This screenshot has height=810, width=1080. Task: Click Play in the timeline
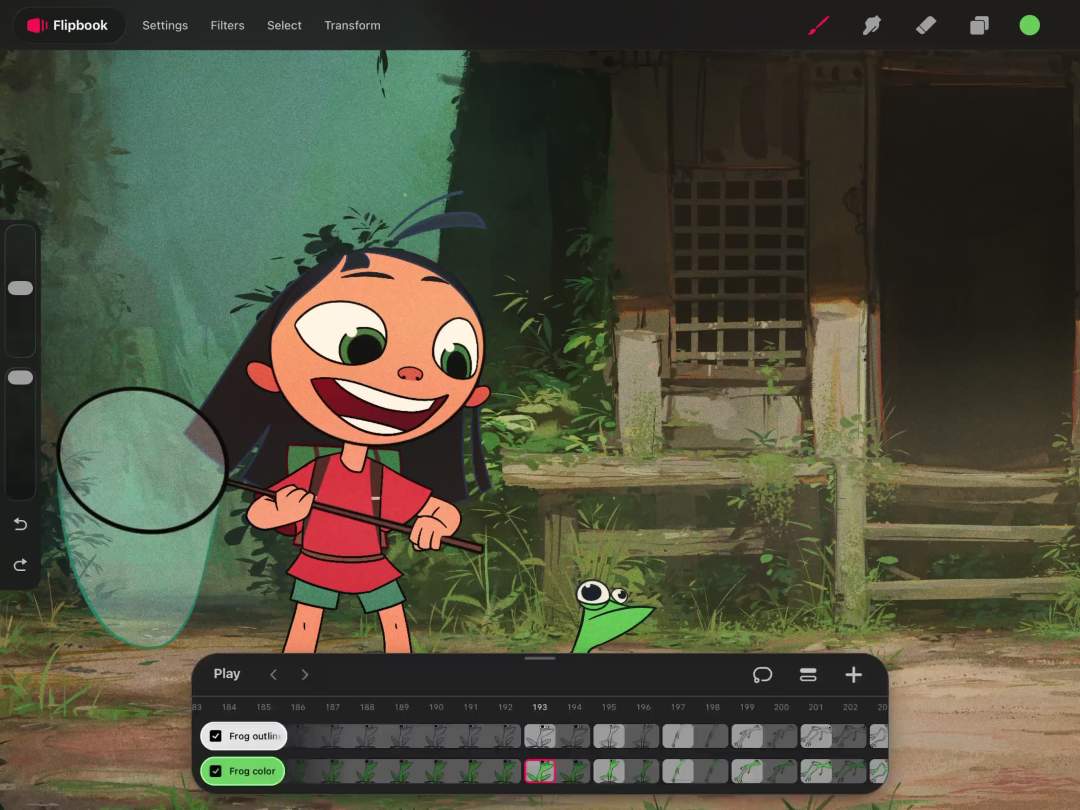click(x=227, y=674)
